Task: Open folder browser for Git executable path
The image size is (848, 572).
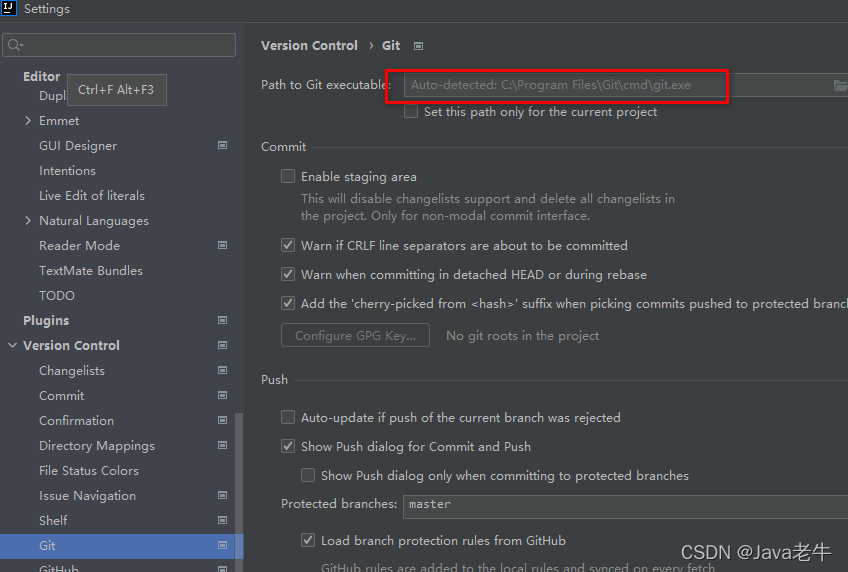Action: pos(840,85)
